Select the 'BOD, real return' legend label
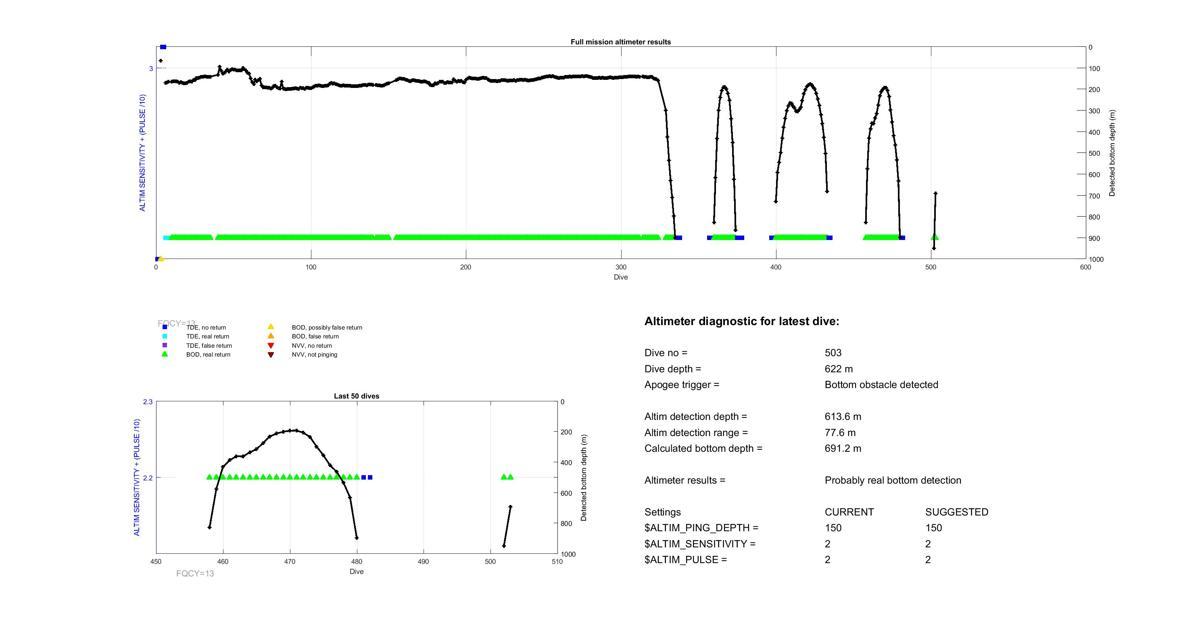 point(208,354)
